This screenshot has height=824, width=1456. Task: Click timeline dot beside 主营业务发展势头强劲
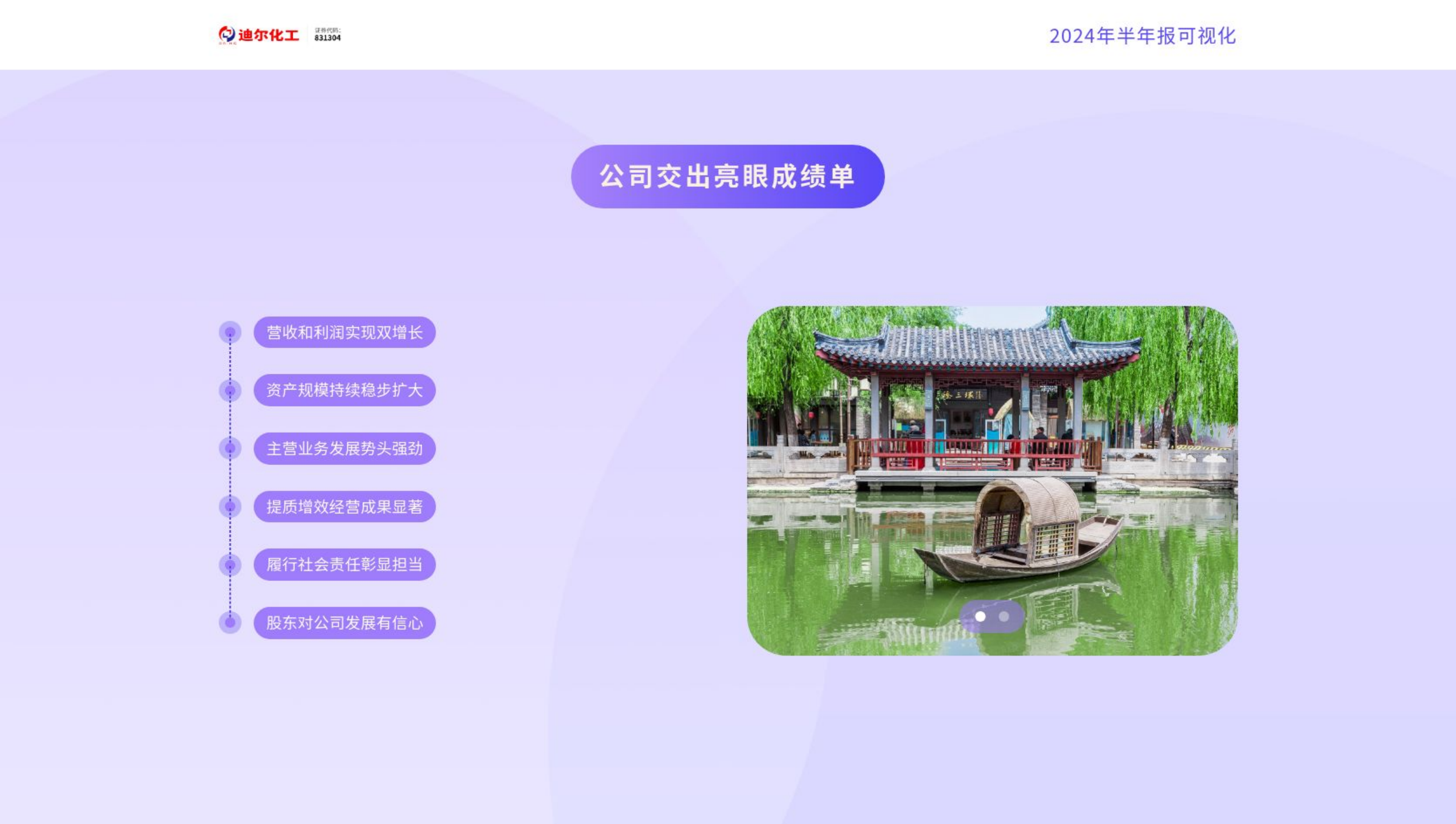click(230, 448)
